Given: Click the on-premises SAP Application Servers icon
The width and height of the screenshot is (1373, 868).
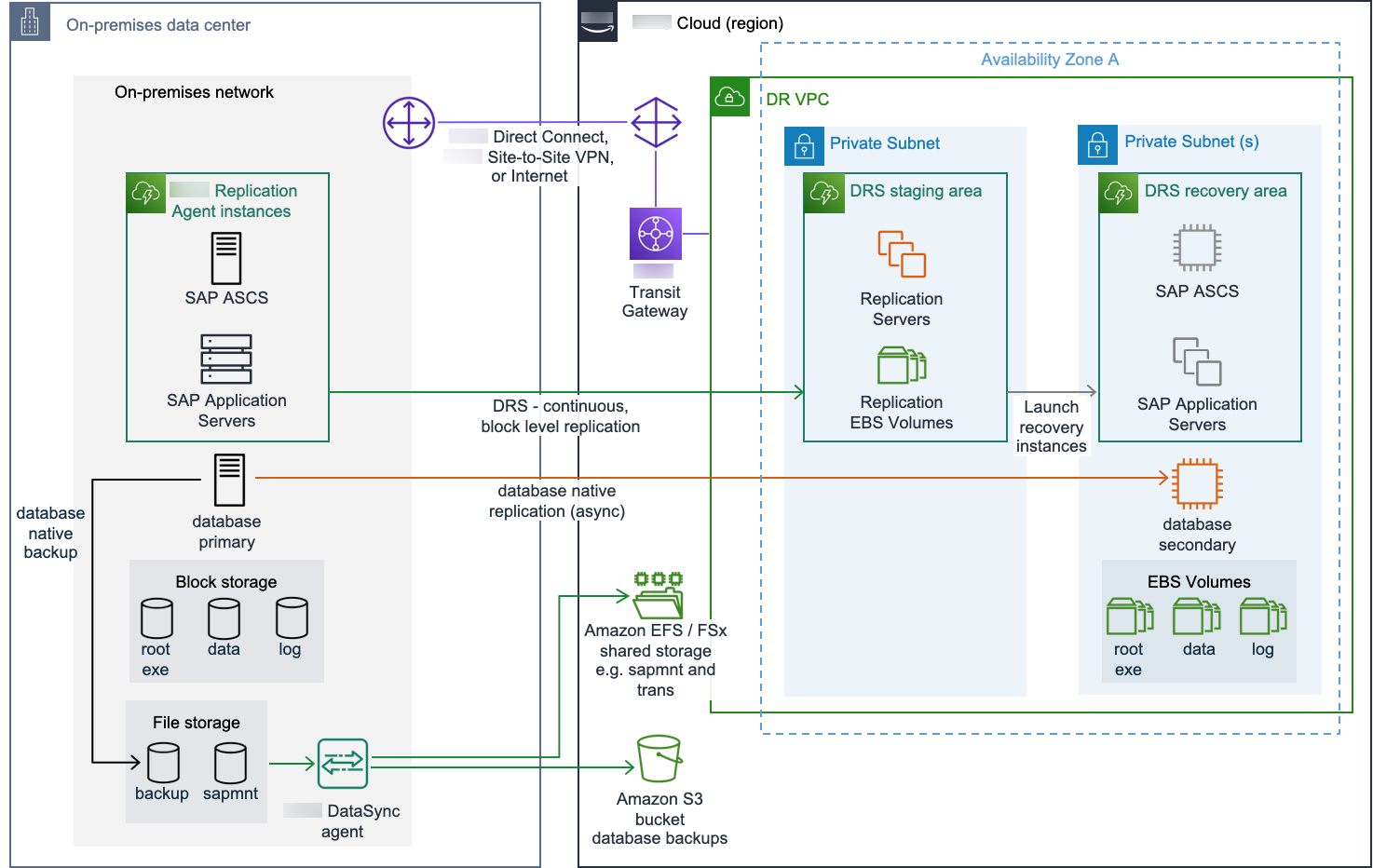Looking at the screenshot, I should pyautogui.click(x=226, y=359).
